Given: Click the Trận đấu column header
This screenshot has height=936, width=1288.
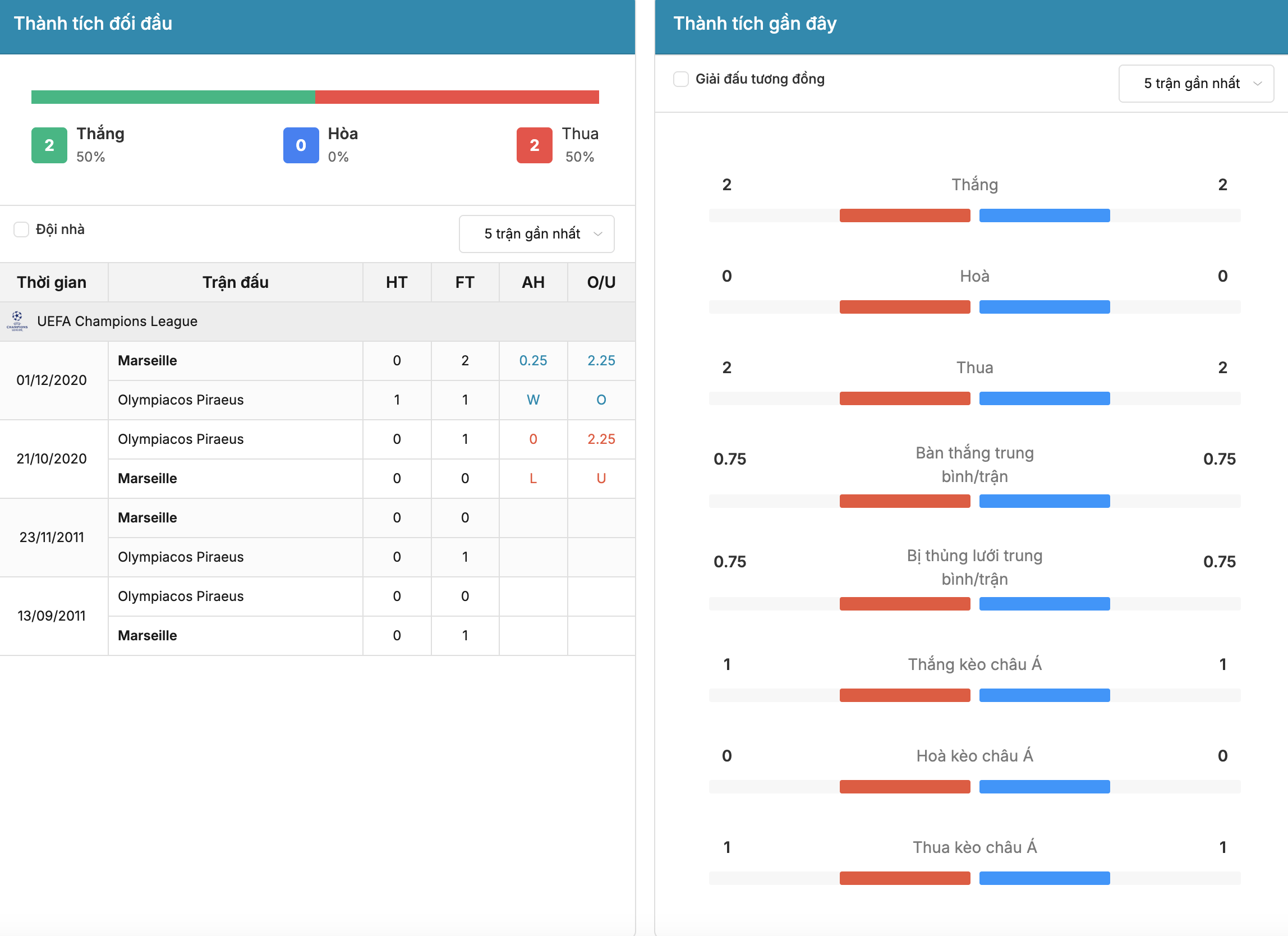Looking at the screenshot, I should [x=236, y=282].
